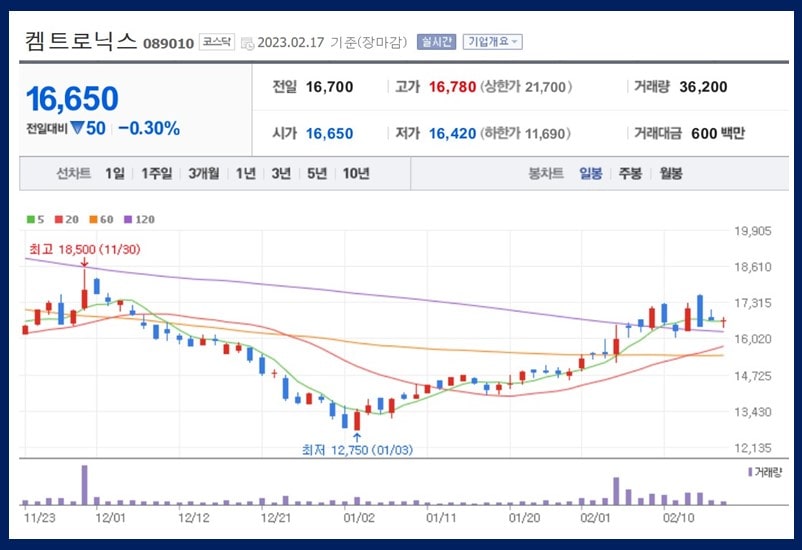Open the 기업개요 dropdown
The image size is (802, 550).
click(x=493, y=42)
